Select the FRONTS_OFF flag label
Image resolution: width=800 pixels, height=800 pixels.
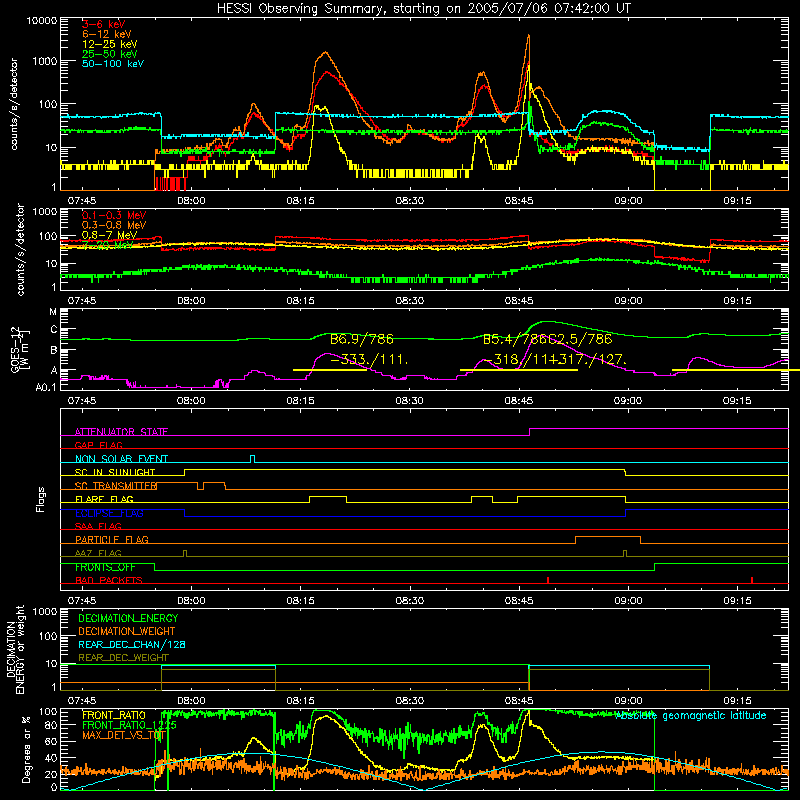pyautogui.click(x=105, y=567)
